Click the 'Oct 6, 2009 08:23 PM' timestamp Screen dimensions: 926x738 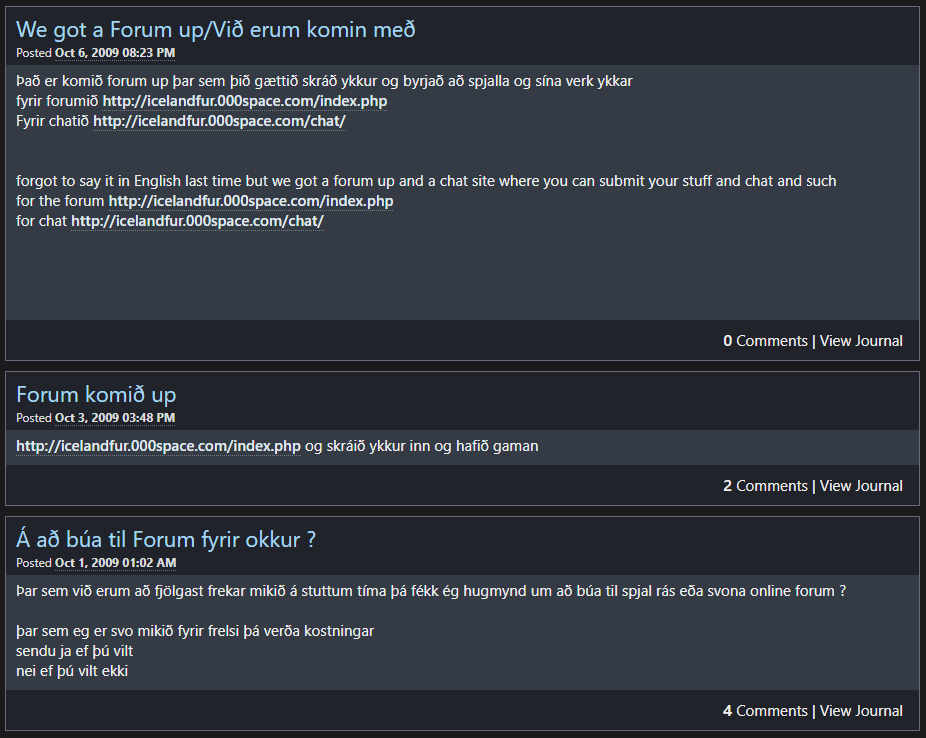tap(115, 52)
